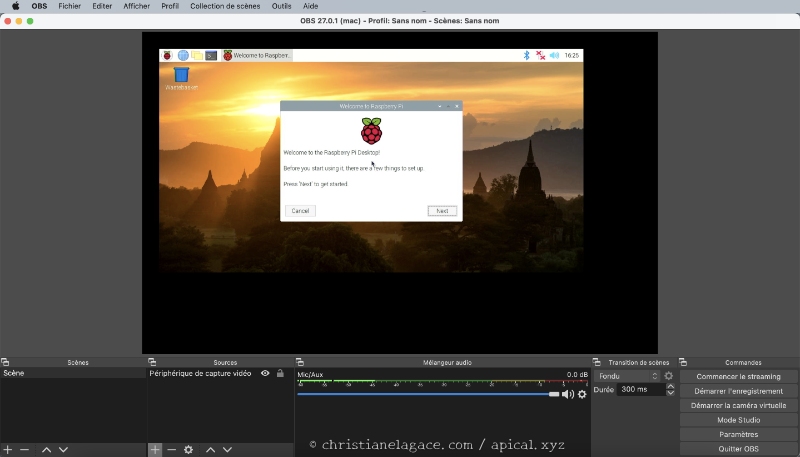Click Démarrer l'enregistrement
The image size is (800, 457).
tap(738, 391)
